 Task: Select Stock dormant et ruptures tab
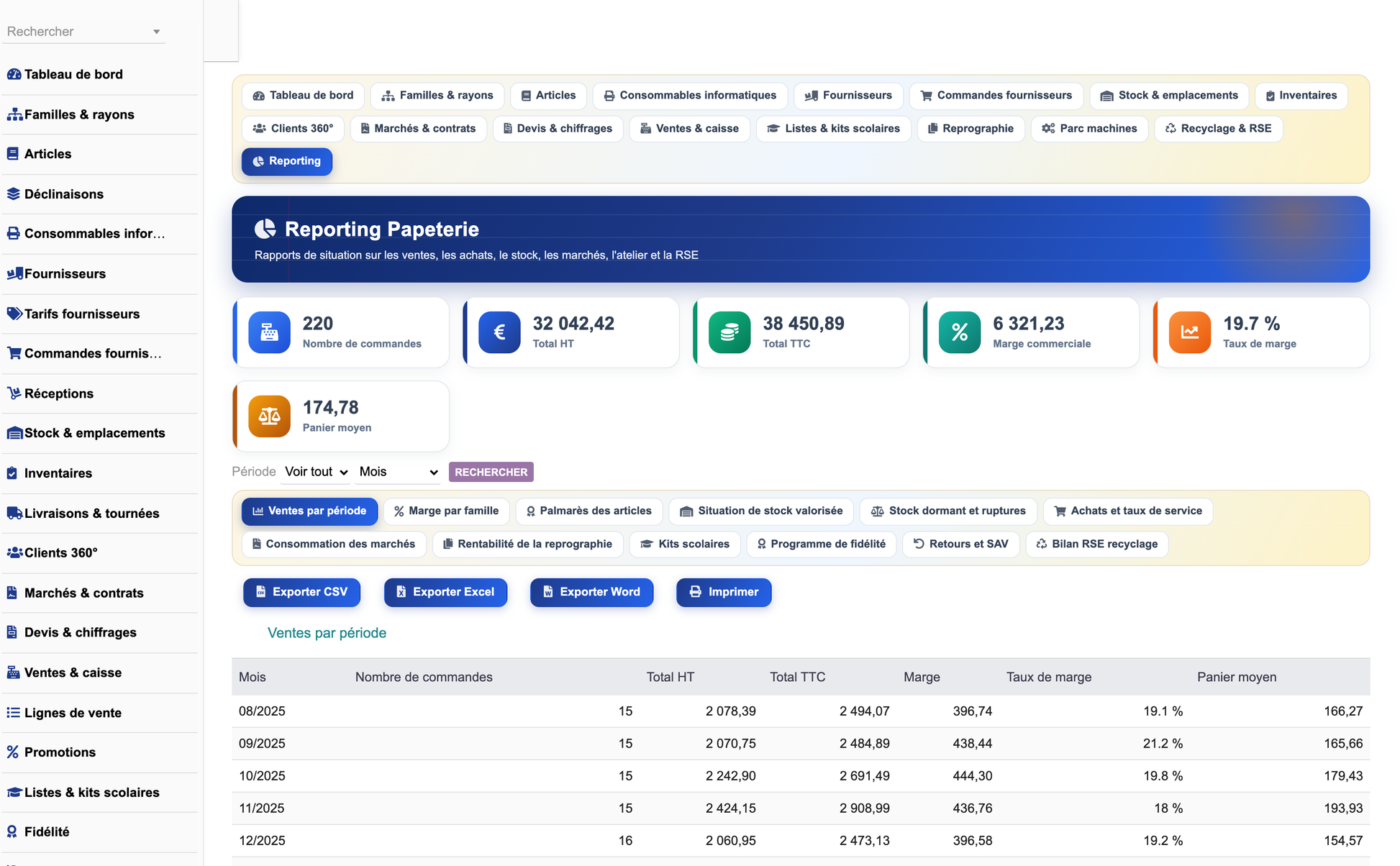tap(949, 511)
